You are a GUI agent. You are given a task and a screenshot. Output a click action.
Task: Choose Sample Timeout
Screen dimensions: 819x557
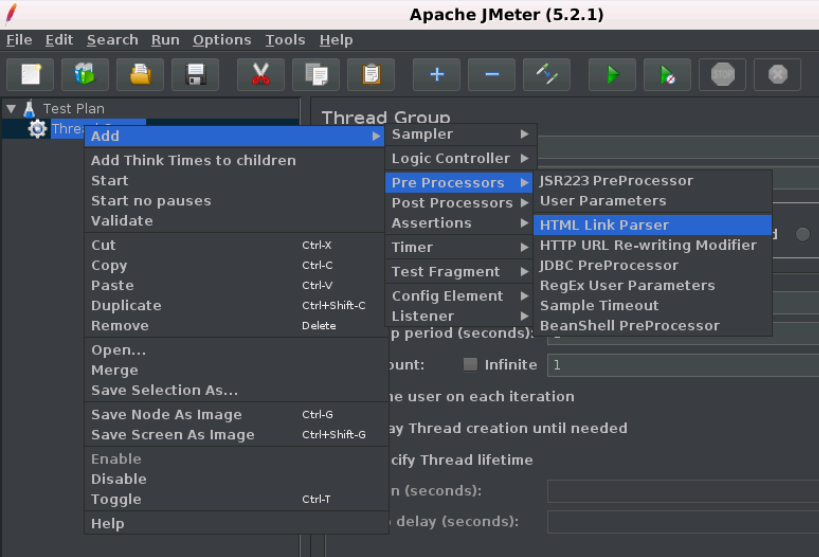coord(652,306)
